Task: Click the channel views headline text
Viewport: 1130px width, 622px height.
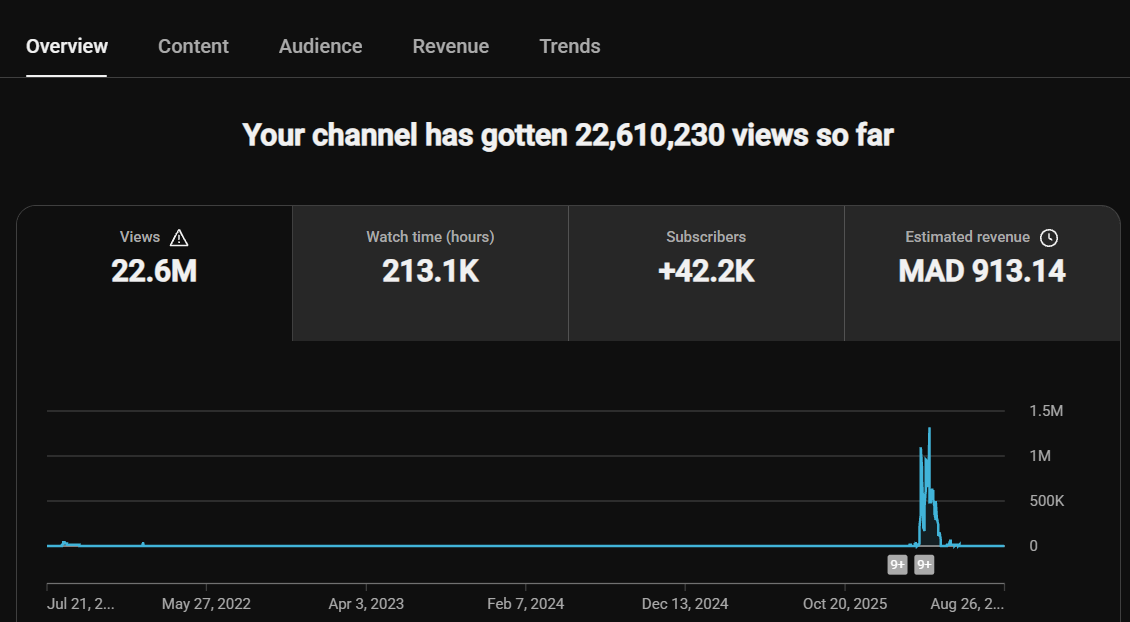Action: [x=568, y=135]
